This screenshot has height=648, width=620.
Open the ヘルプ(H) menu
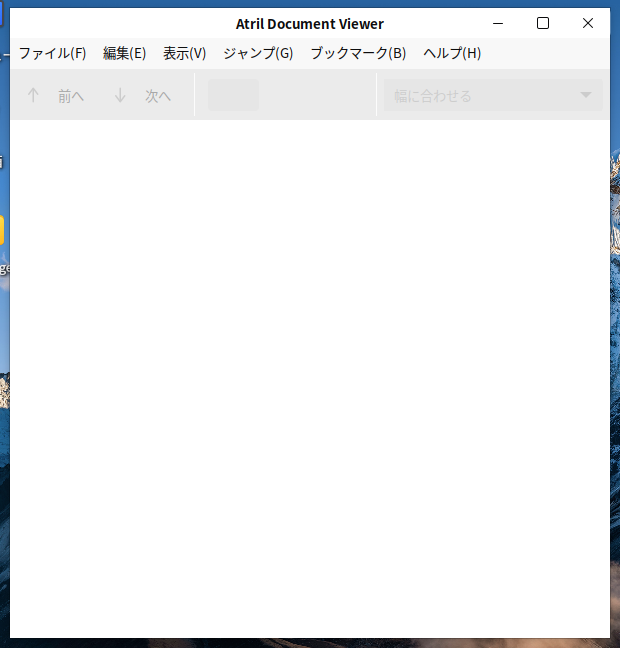452,53
